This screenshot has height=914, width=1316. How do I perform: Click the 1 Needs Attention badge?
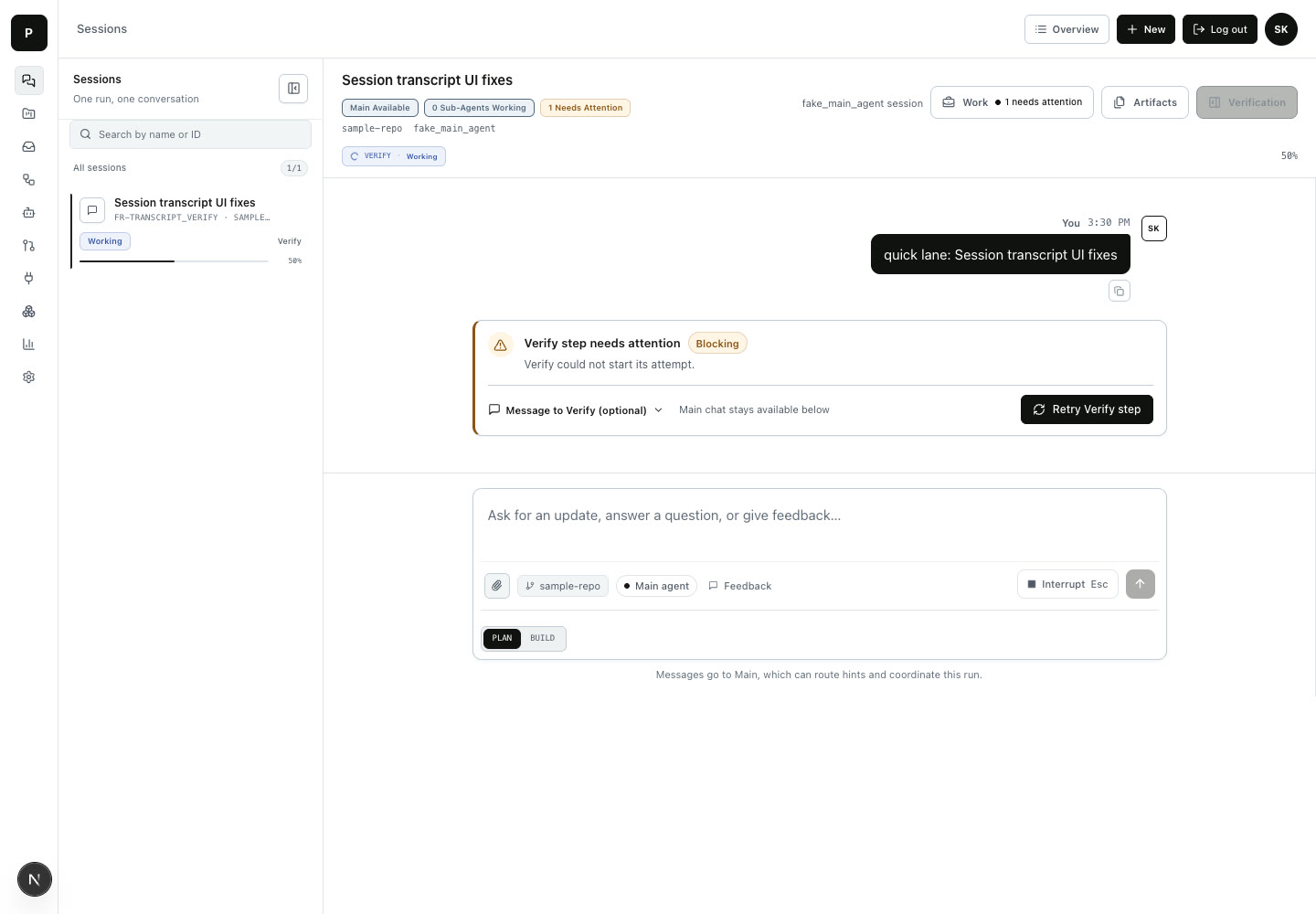(x=585, y=108)
